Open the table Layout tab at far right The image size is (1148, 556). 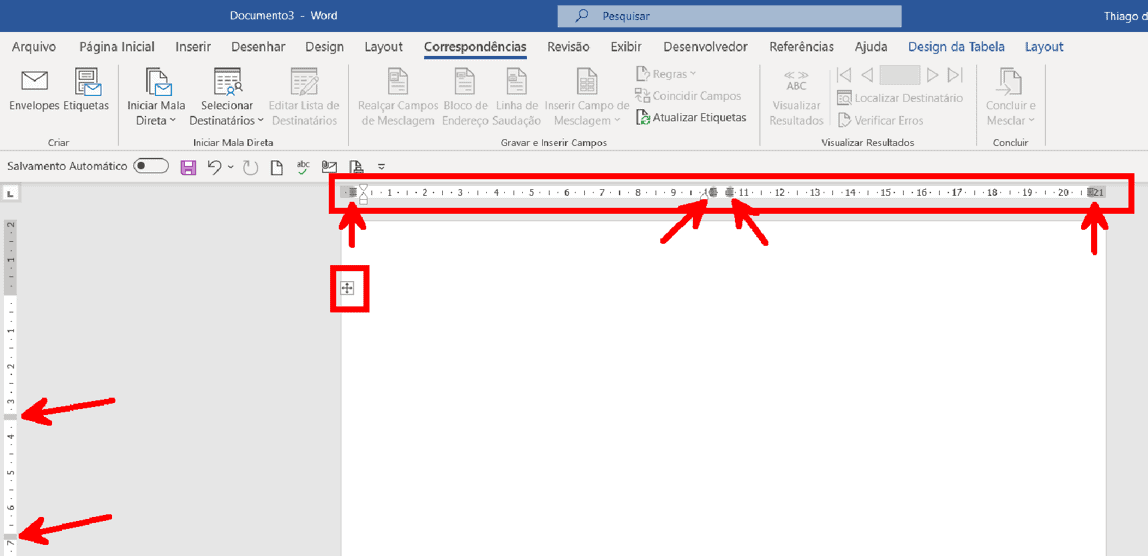tap(1044, 47)
